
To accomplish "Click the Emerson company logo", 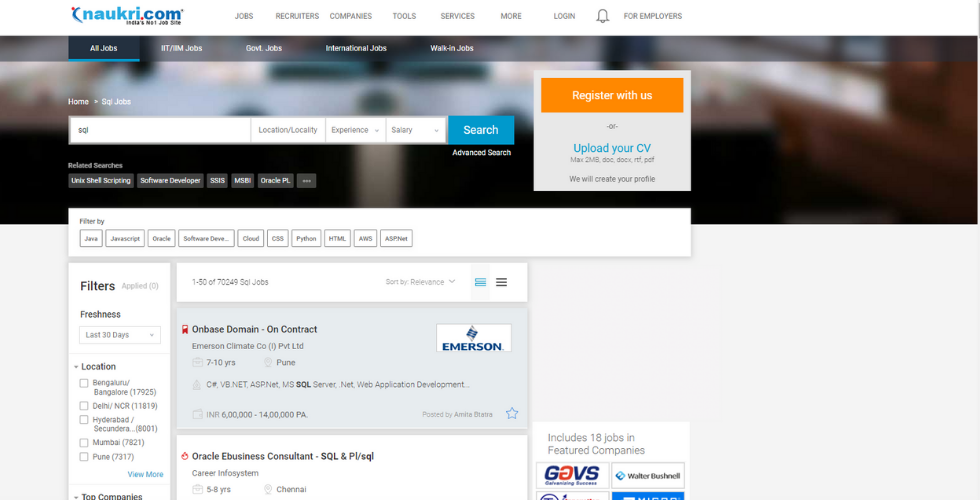I will 474,338.
